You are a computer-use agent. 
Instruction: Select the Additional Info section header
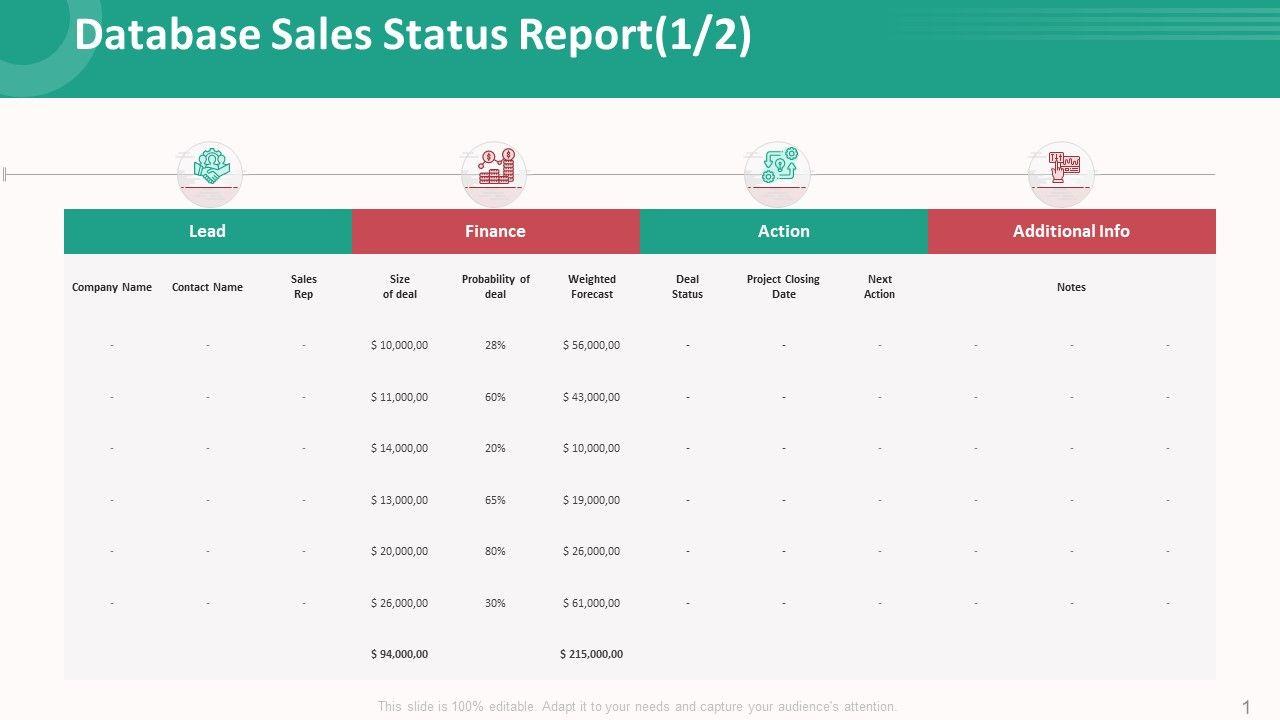1071,231
